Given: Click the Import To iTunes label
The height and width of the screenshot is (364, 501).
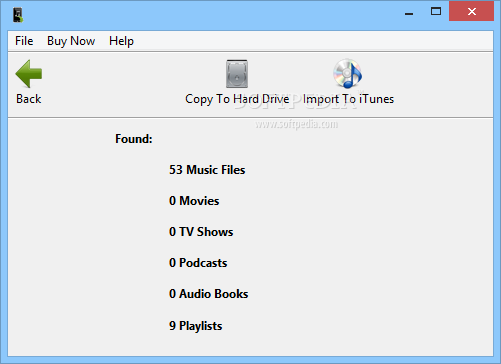Looking at the screenshot, I should 348,99.
